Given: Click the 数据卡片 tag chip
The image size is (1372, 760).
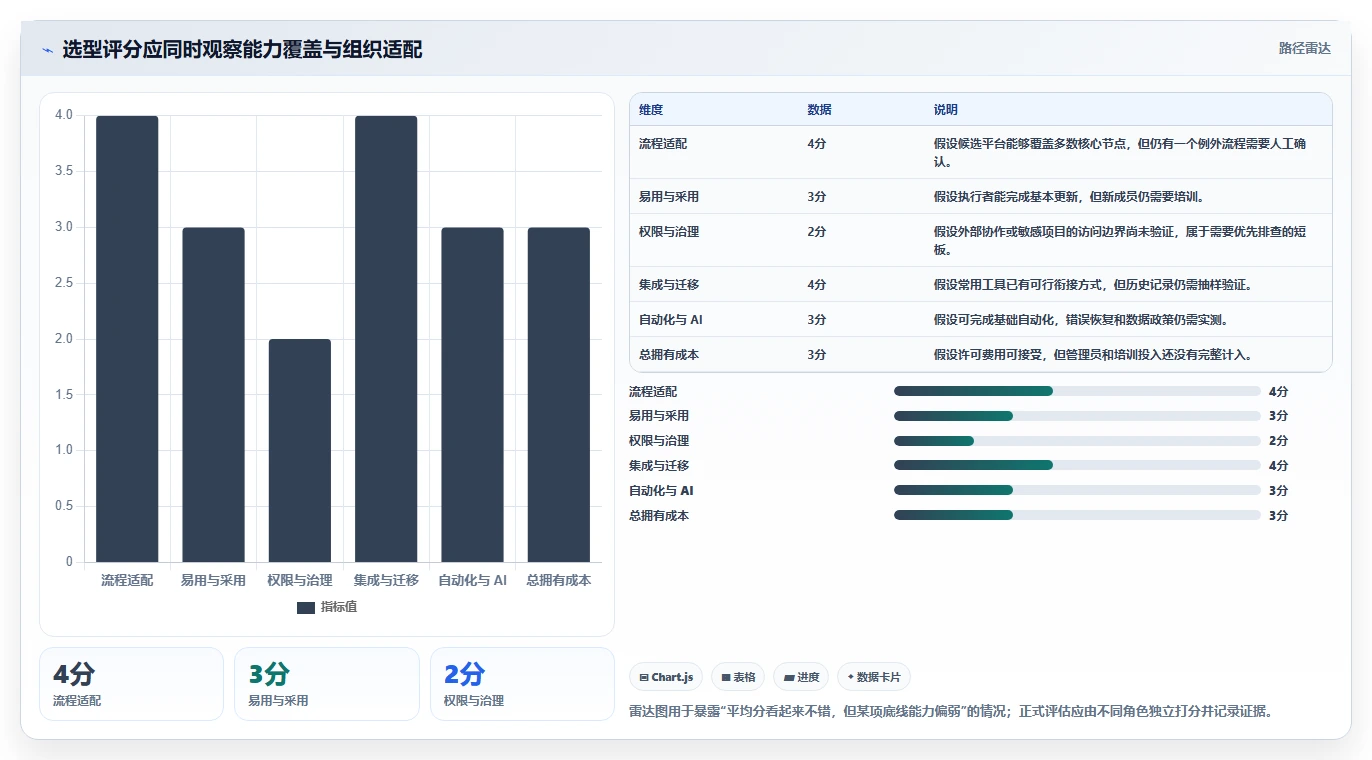Looking at the screenshot, I should click(874, 677).
